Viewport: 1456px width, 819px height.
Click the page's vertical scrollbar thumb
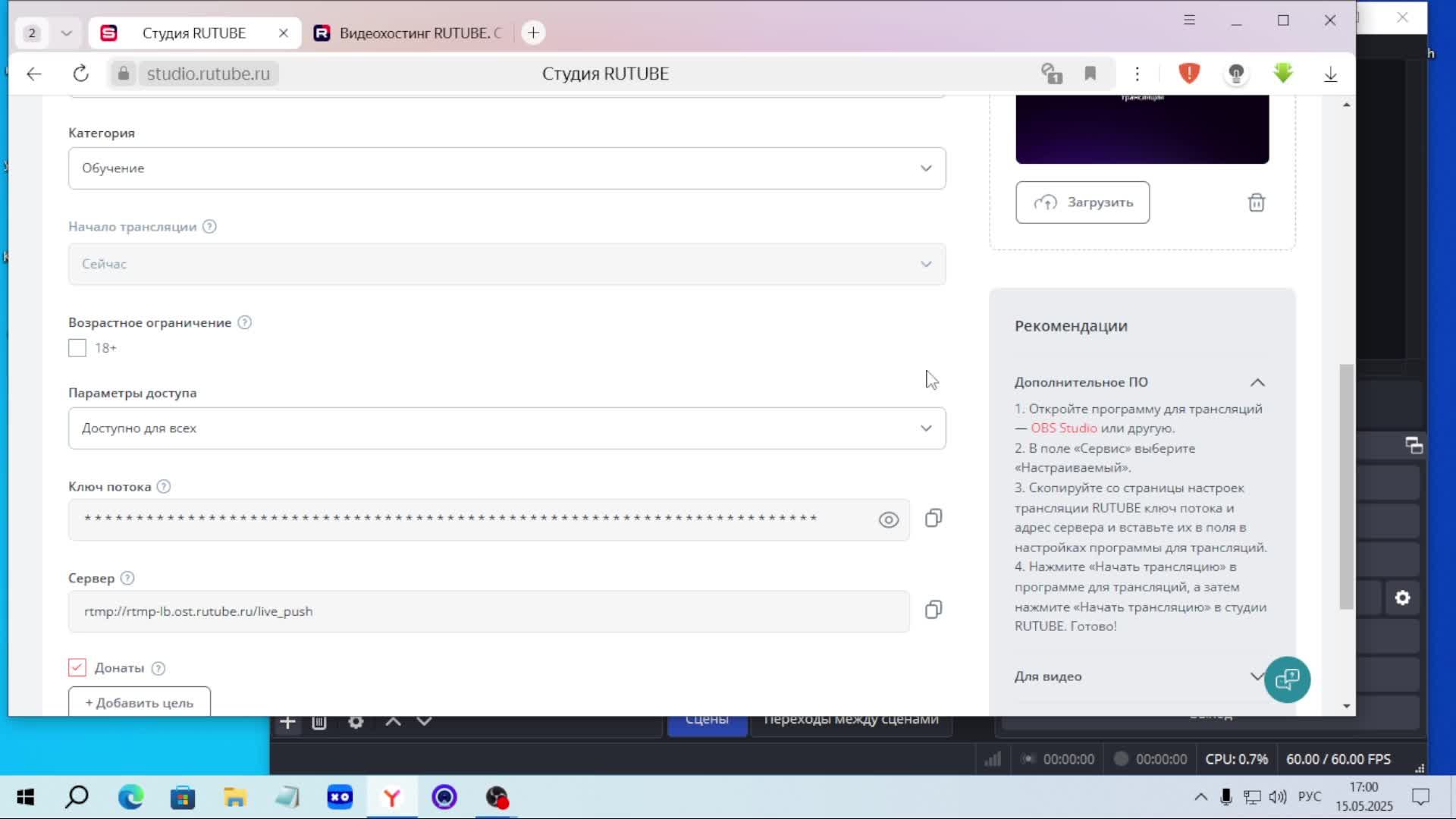coord(1346,485)
